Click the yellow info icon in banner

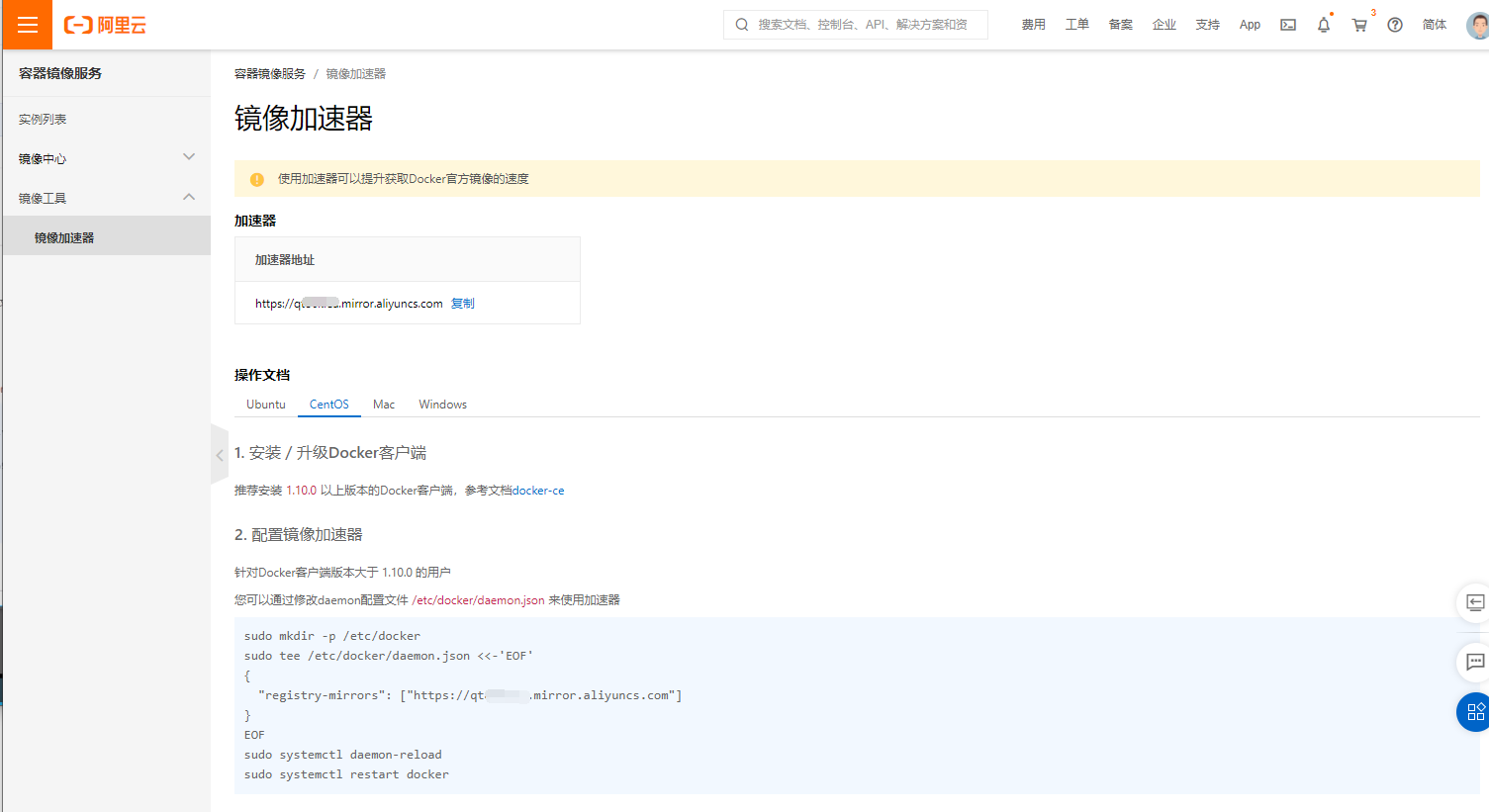tap(257, 179)
